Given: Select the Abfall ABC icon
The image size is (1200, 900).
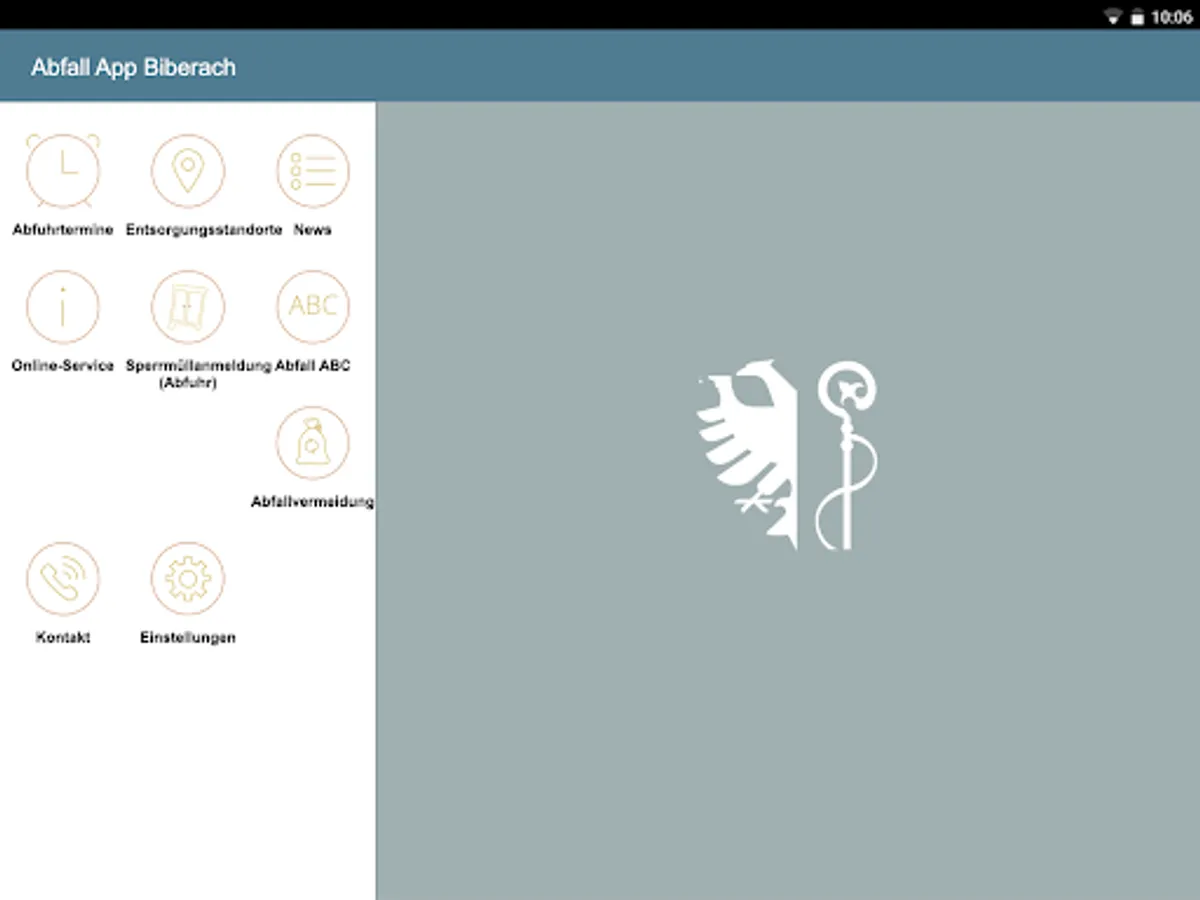Looking at the screenshot, I should click(x=312, y=305).
